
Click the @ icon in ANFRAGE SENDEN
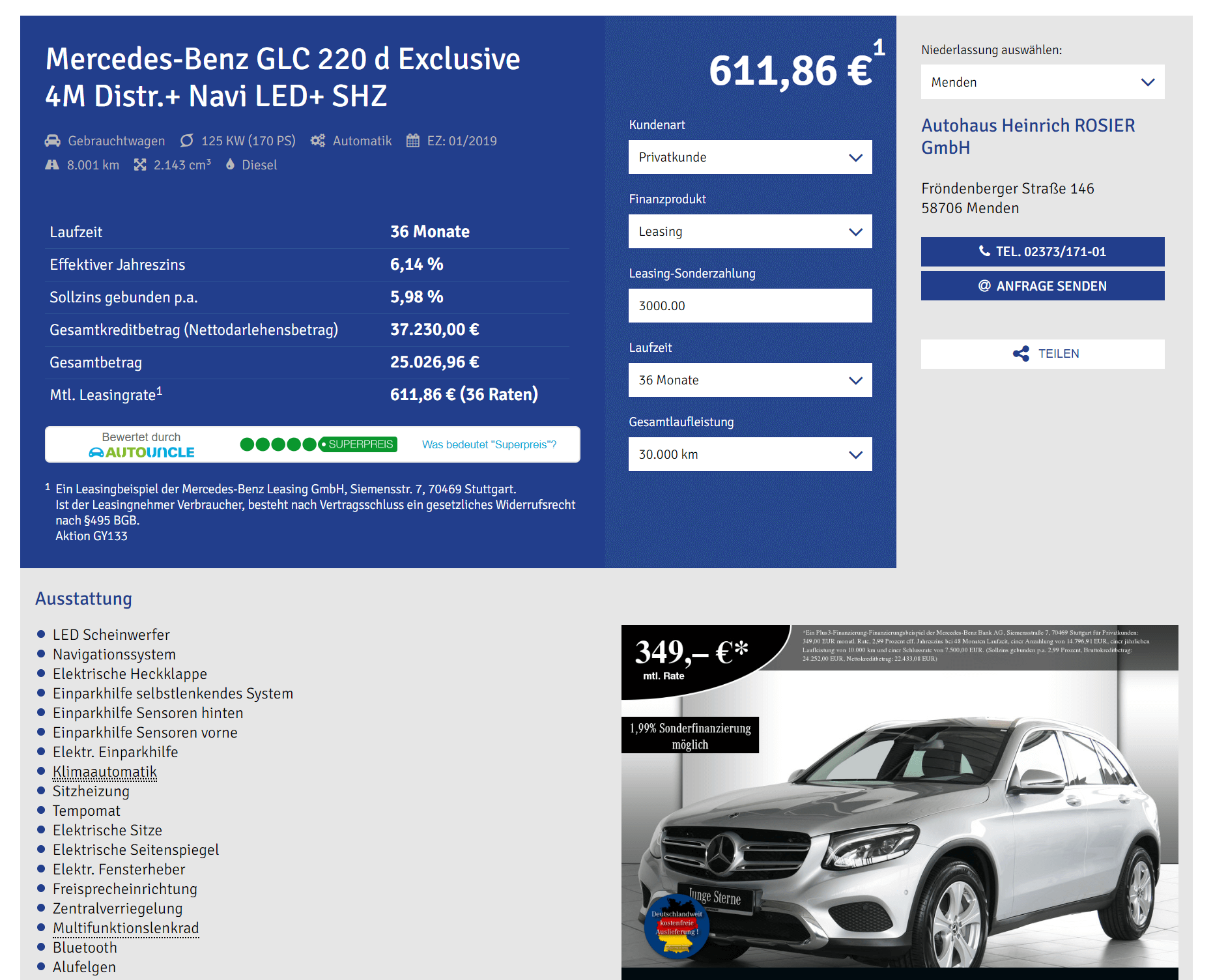pyautogui.click(x=984, y=286)
